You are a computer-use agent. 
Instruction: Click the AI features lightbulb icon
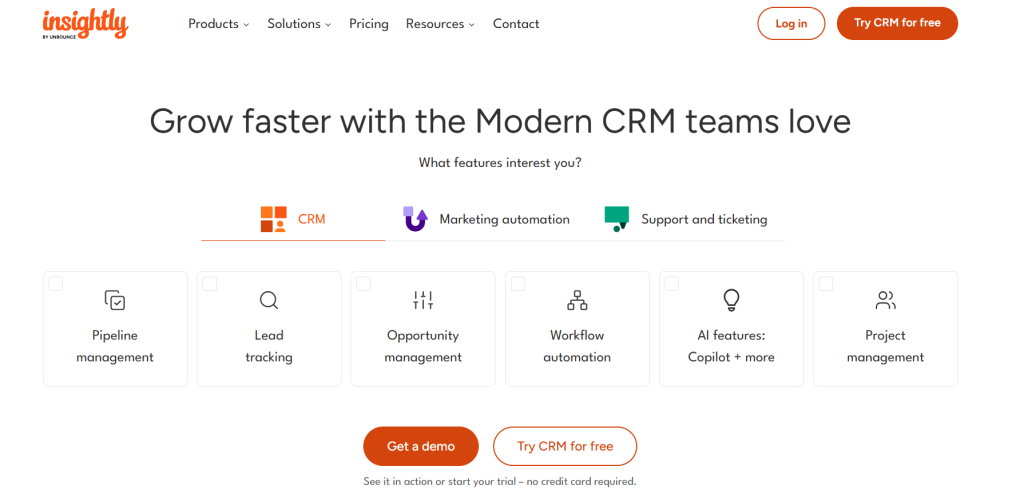(731, 299)
